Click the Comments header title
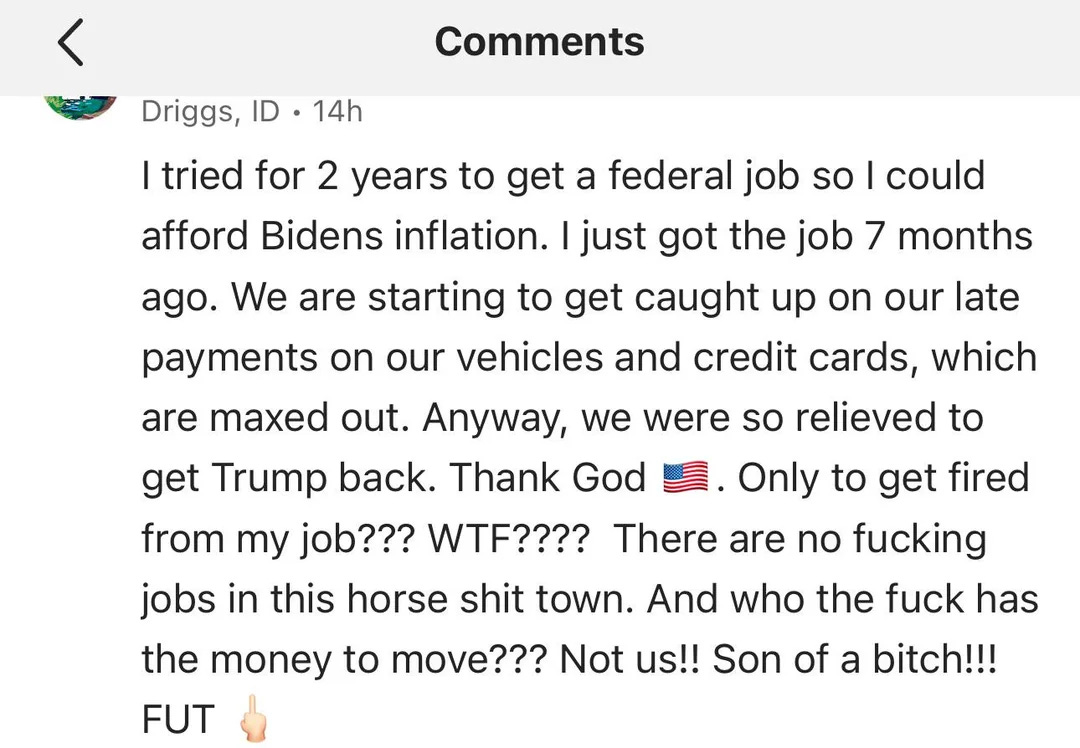Screen dimensions: 1080x748 tap(540, 42)
